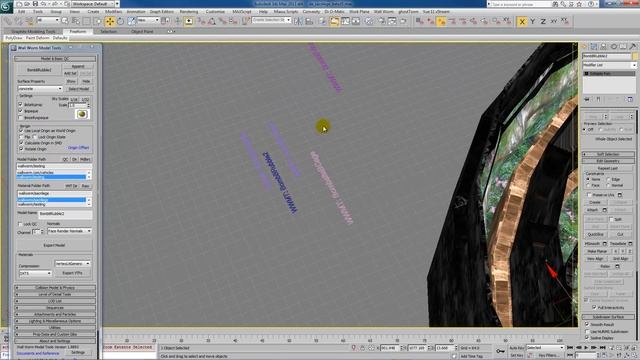The width and height of the screenshot is (640, 360).
Task: Open the Utilities hammer panel tab
Action: (x=633, y=46)
